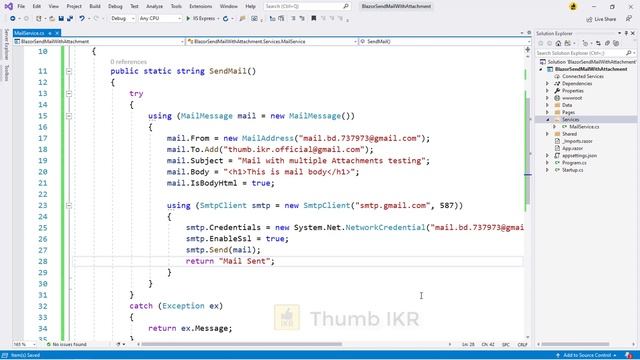This screenshot has height=360, width=640.
Task: Open the editor zoom level dropdown
Action: (24, 345)
